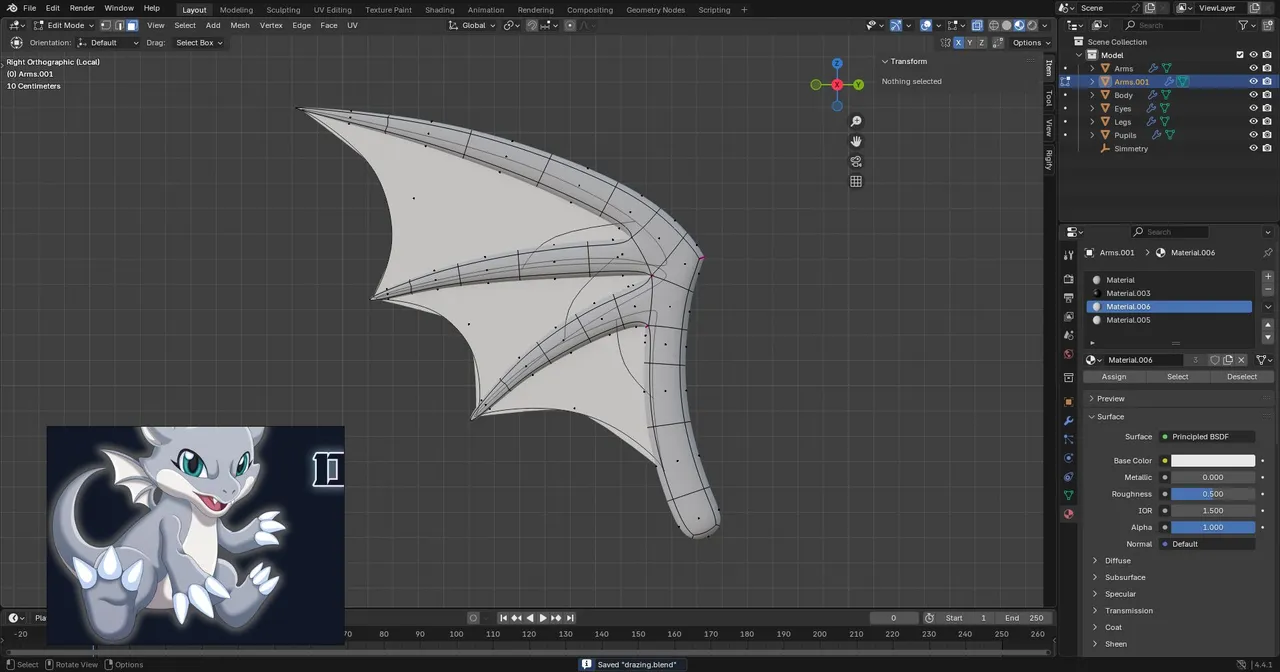
Task: Uncheck Model collection exclude checkbox
Action: [x=1240, y=55]
